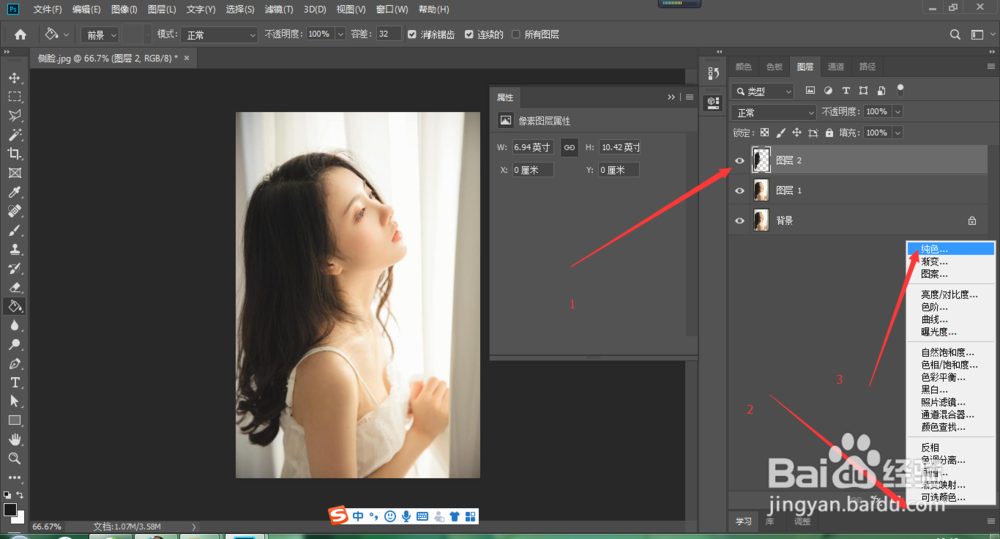Open the 不透明度 opacity dropdown arrow in options bar
The height and width of the screenshot is (539, 1000).
[x=340, y=34]
